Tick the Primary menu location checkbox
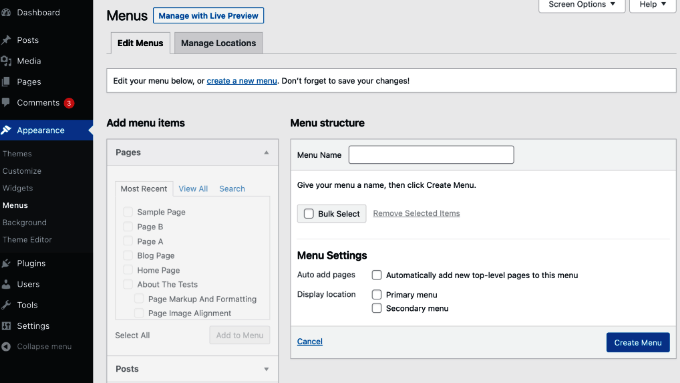680x383 pixels. (x=377, y=295)
